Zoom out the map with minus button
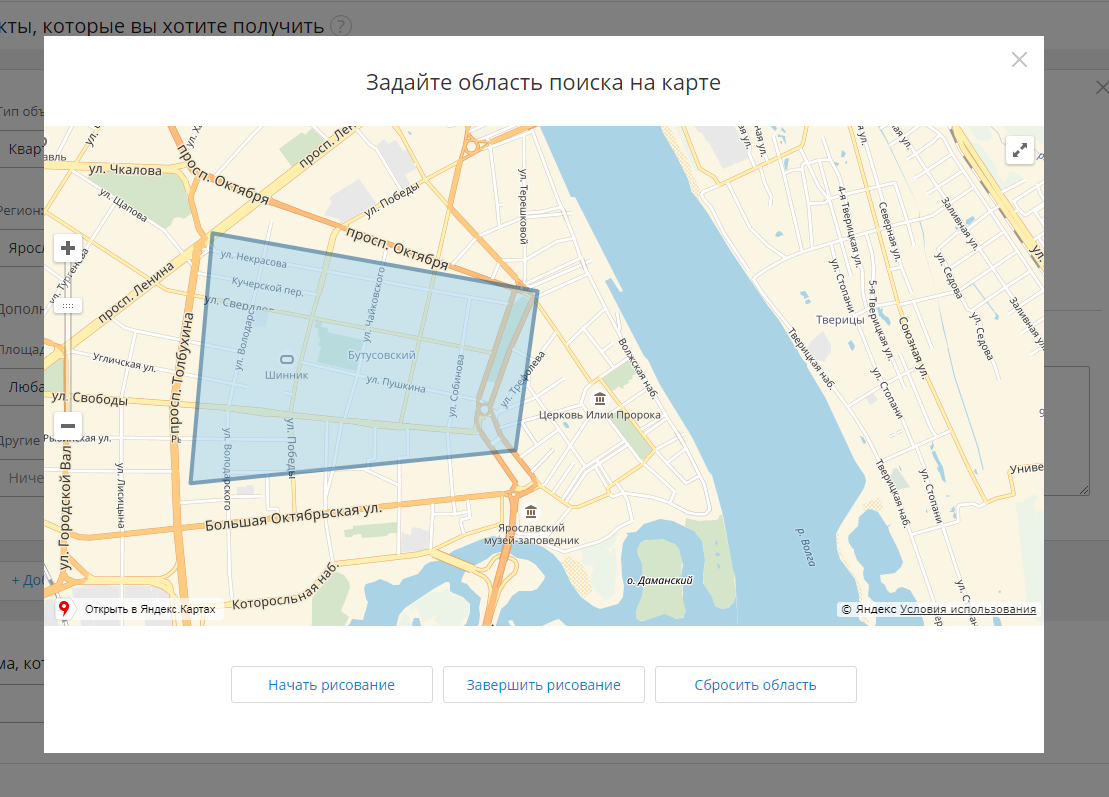Image resolution: width=1109 pixels, height=797 pixels. click(68, 425)
